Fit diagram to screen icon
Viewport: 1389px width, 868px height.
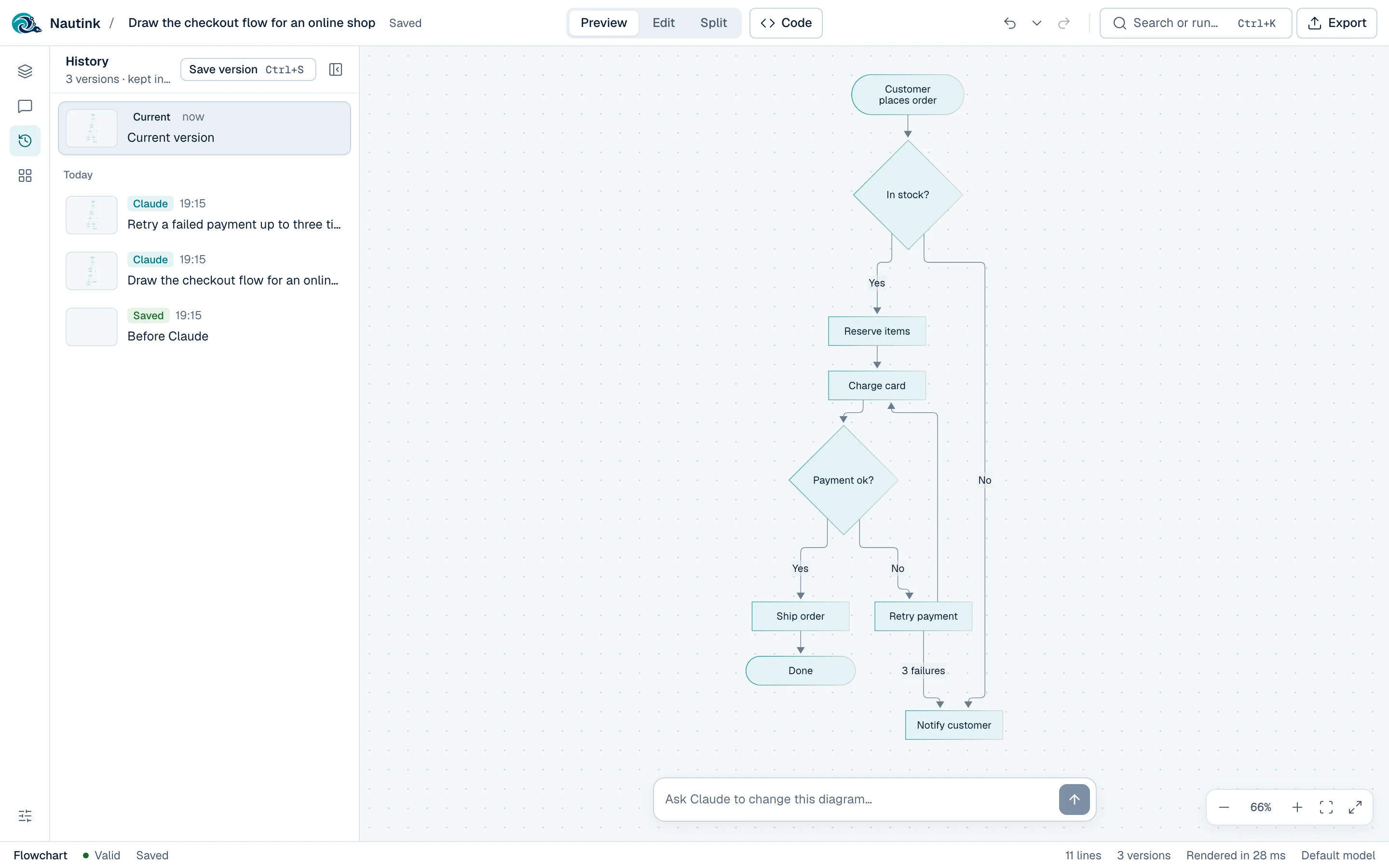click(1326, 807)
